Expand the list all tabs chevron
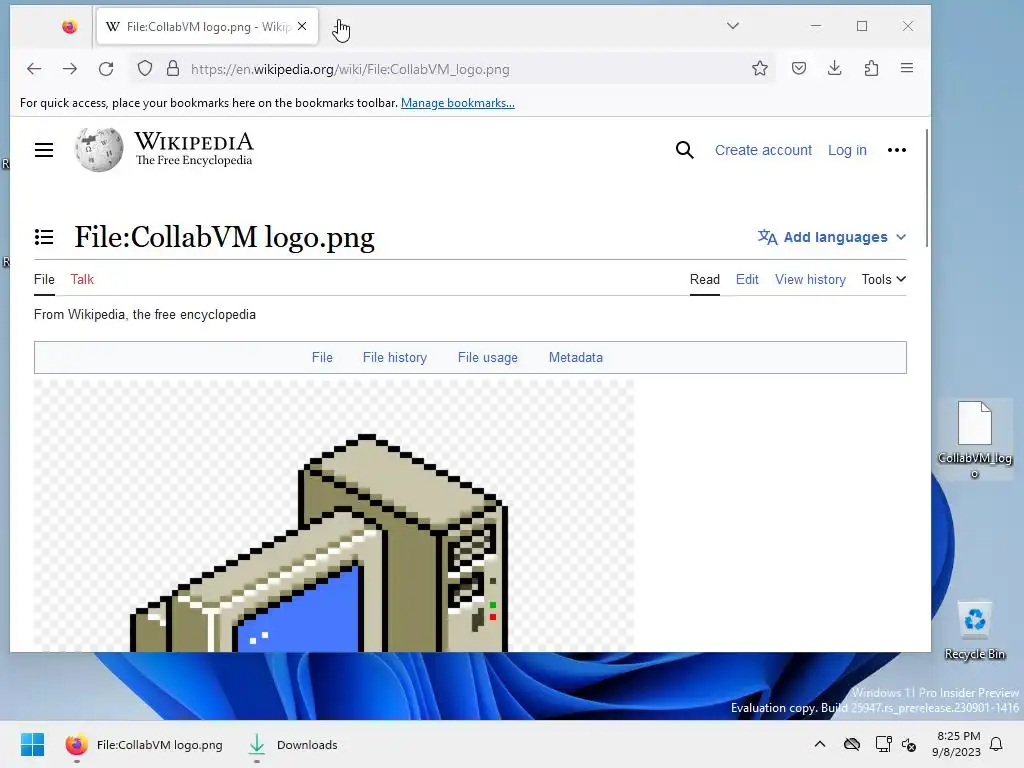Viewport: 1024px width, 768px height. (x=733, y=26)
